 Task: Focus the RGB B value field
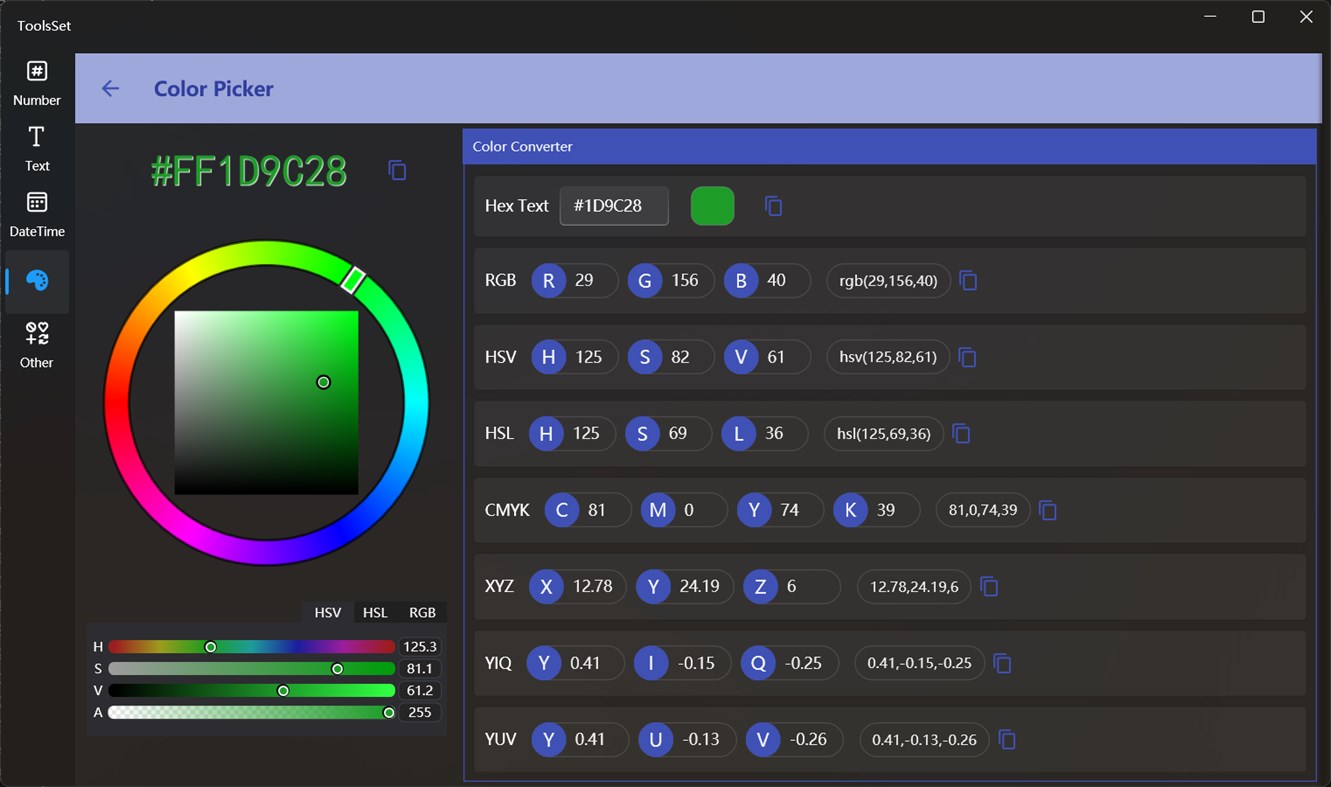pos(767,281)
